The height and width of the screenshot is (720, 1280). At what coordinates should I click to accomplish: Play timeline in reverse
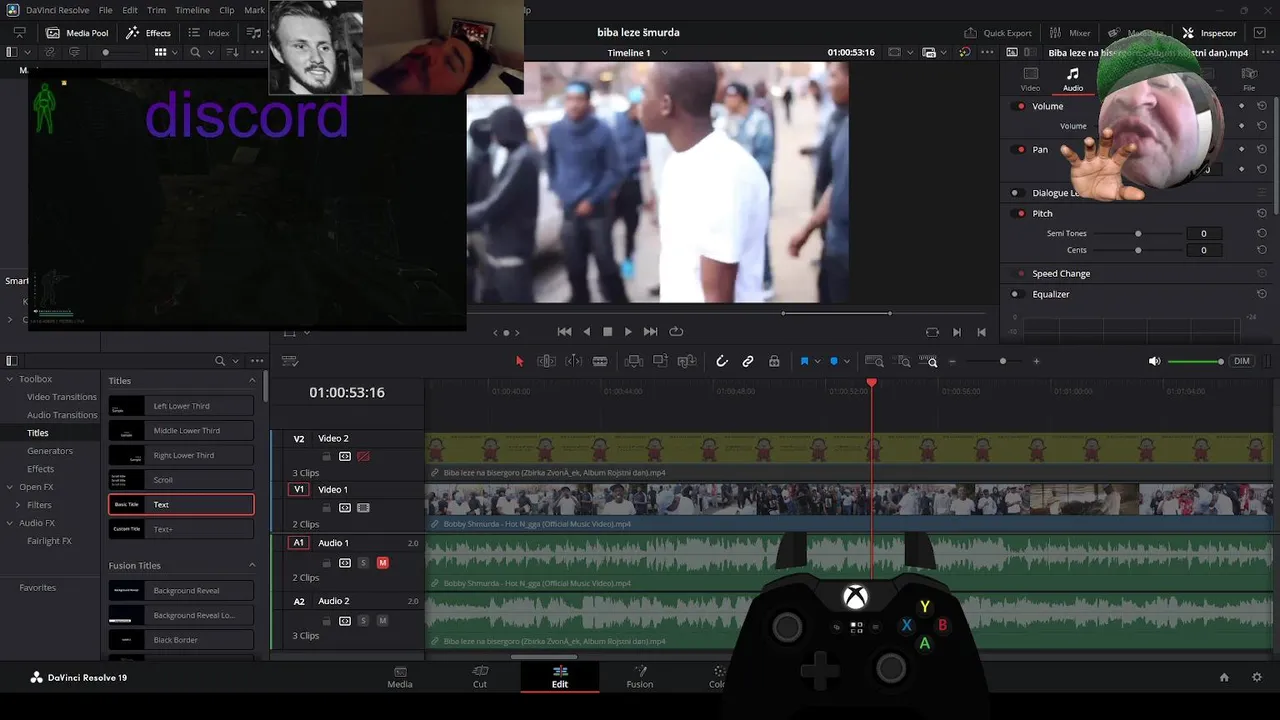click(x=587, y=332)
